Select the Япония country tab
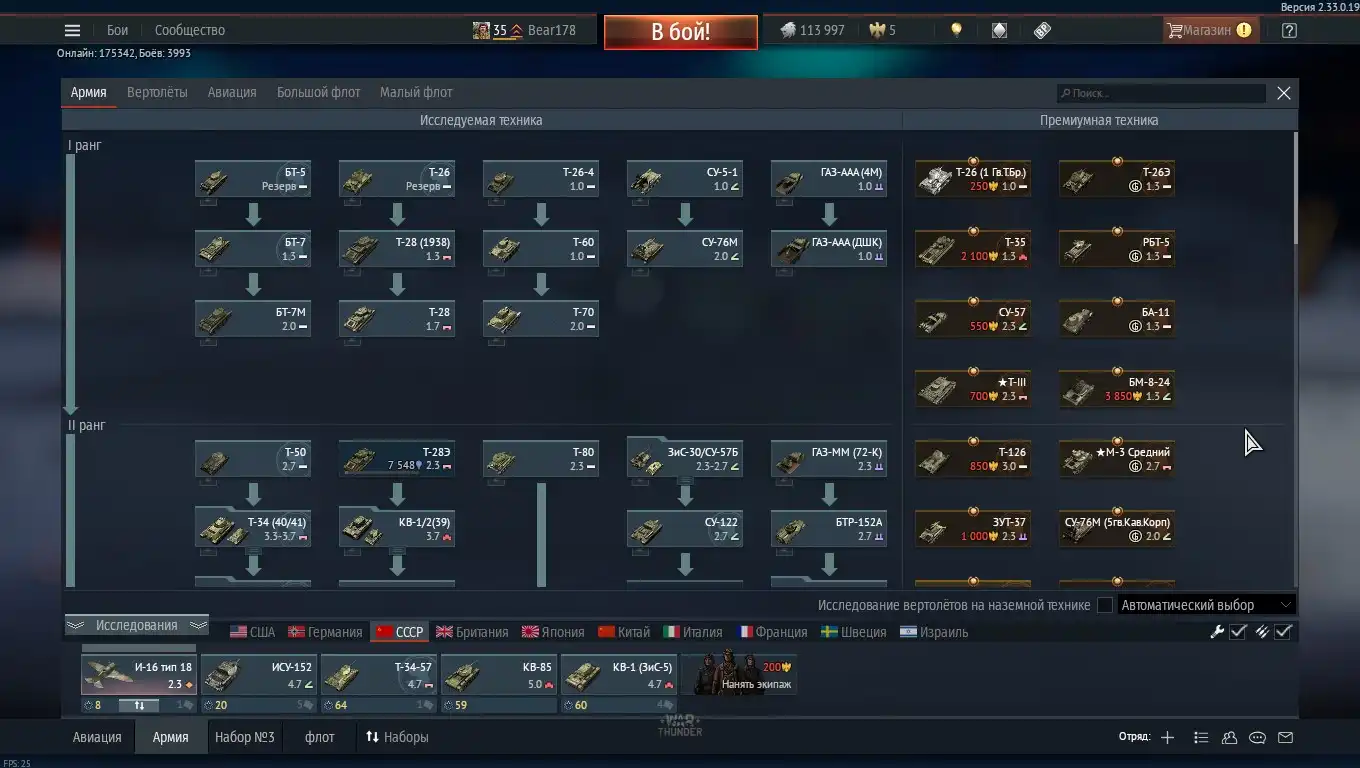The image size is (1360, 768). [x=553, y=632]
